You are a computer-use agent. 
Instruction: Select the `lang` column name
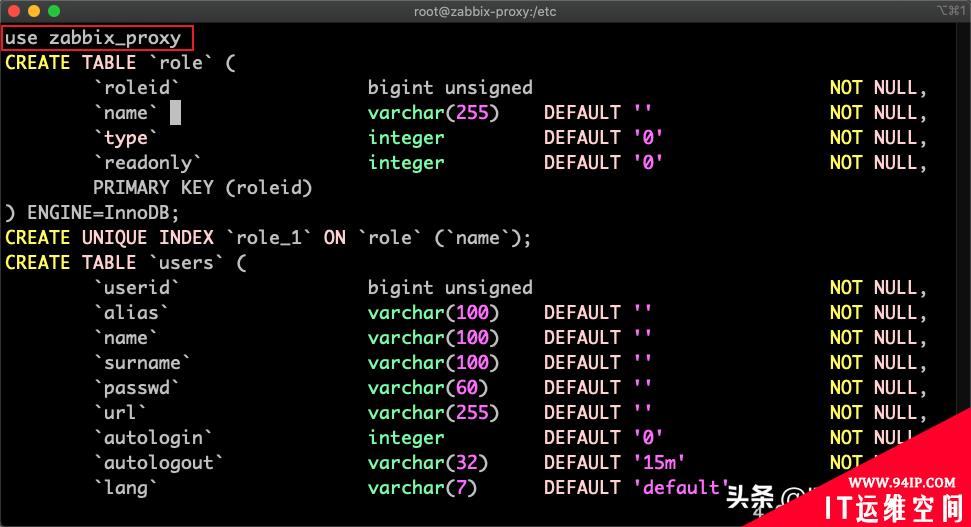pyautogui.click(x=126, y=487)
